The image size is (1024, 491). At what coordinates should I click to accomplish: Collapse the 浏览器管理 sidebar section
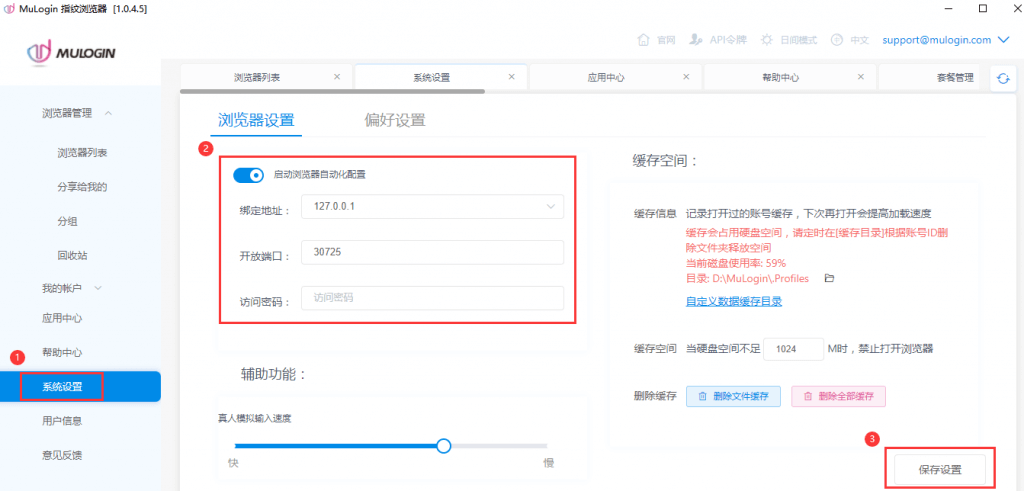coord(108,113)
